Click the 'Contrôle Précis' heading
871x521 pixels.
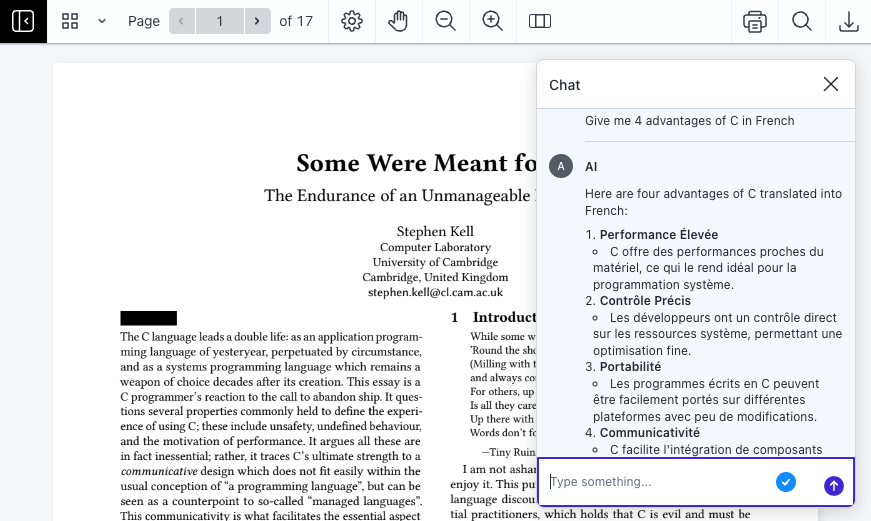[x=645, y=300]
